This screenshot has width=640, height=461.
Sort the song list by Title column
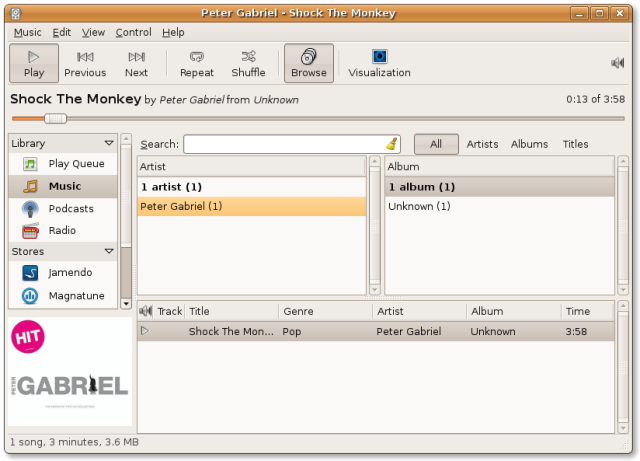(232, 311)
